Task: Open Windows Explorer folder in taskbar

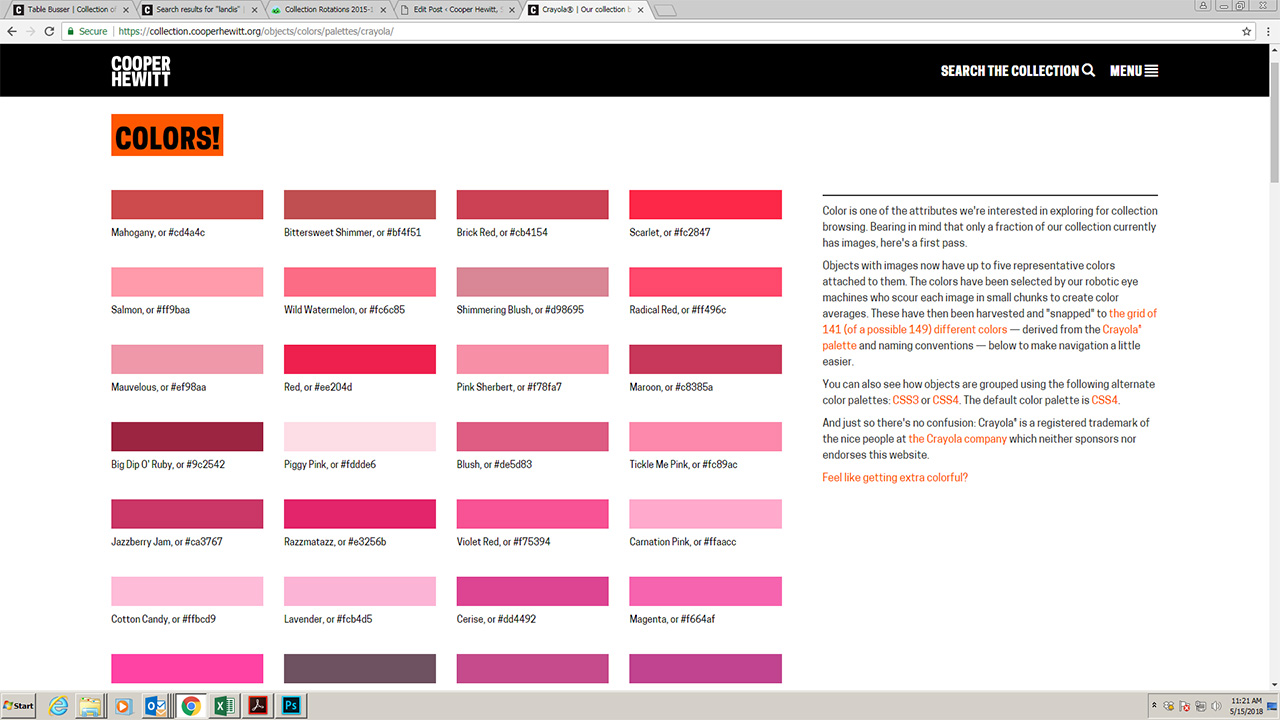Action: (x=90, y=705)
